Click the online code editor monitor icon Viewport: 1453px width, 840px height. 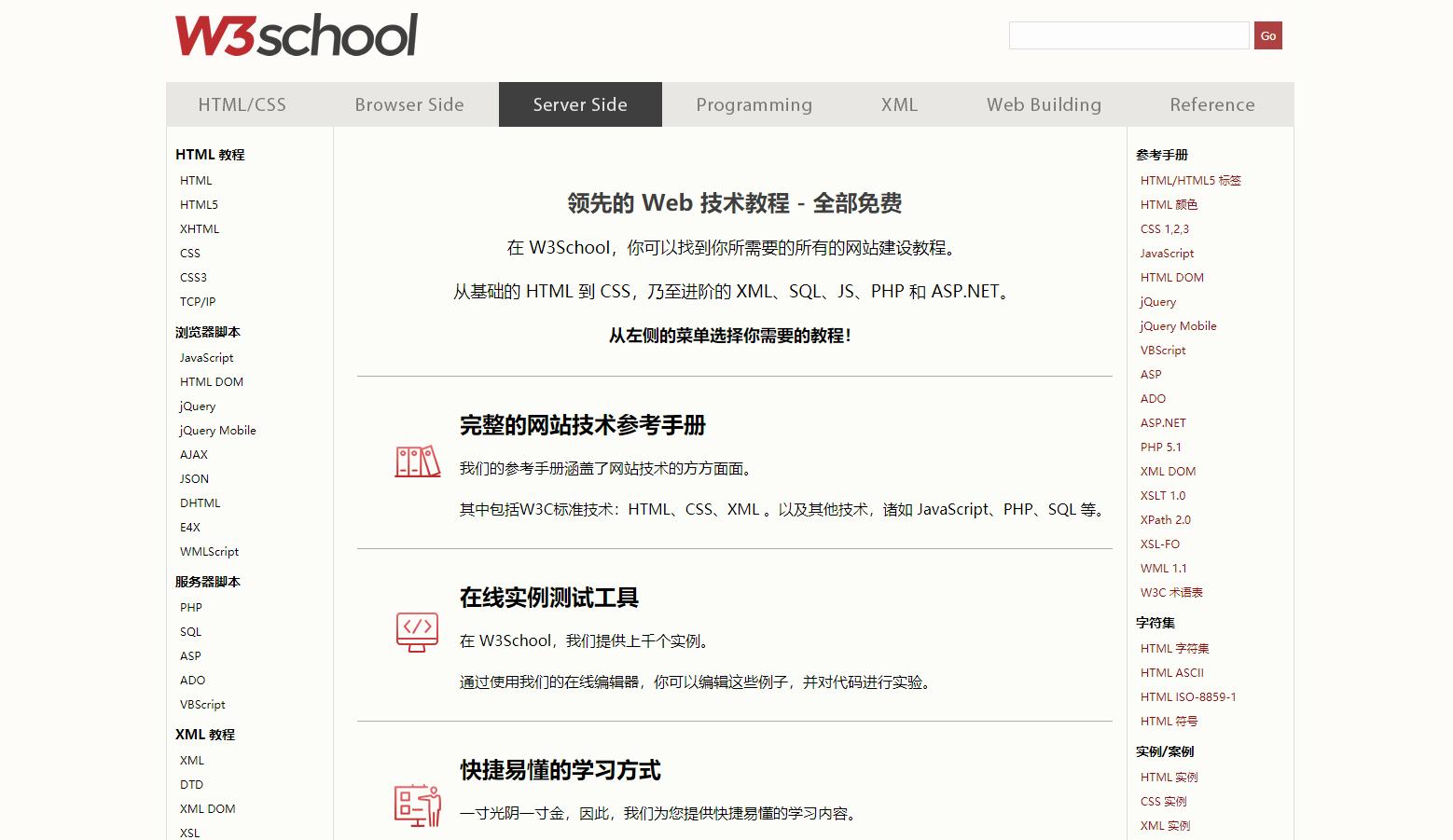click(x=417, y=632)
